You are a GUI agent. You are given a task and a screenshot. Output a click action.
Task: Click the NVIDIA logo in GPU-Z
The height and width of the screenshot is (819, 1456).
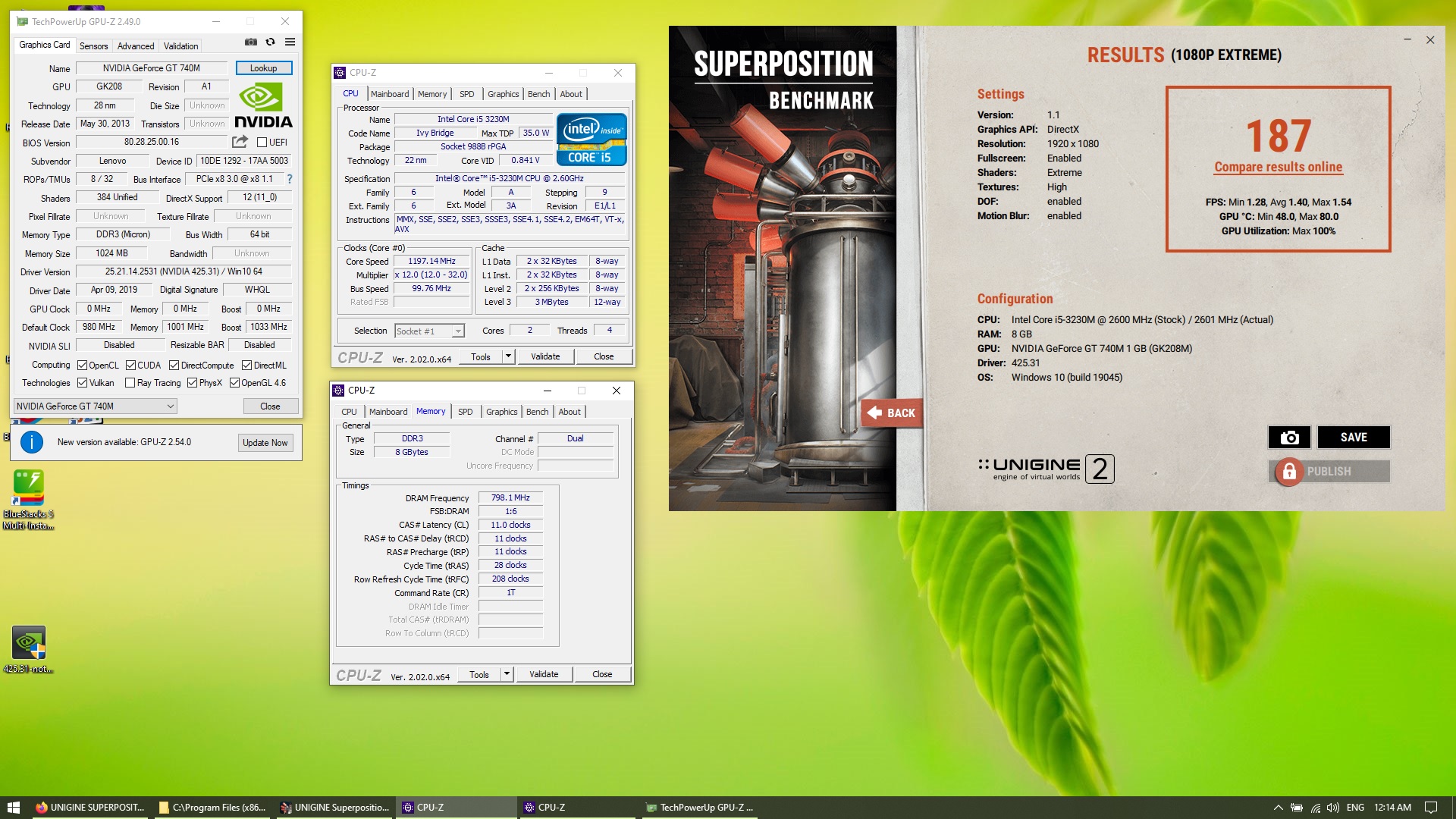pyautogui.click(x=263, y=106)
